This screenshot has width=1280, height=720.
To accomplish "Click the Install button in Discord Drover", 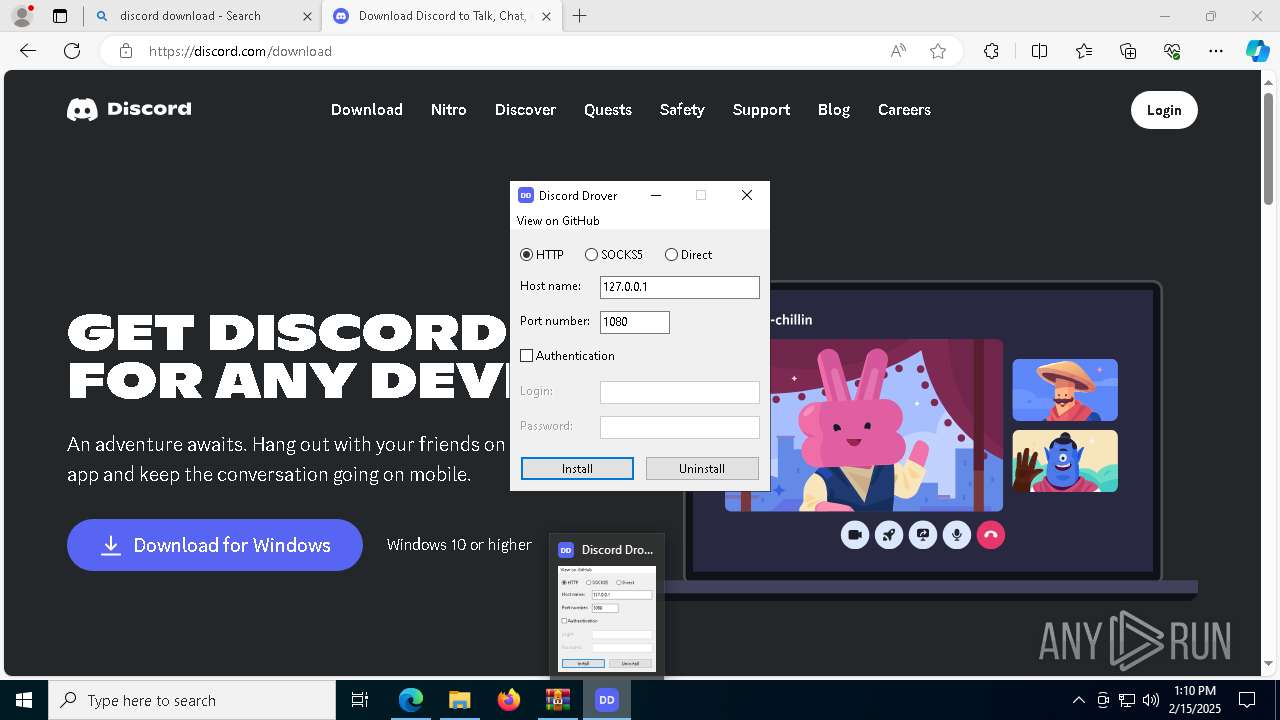I will 577,468.
